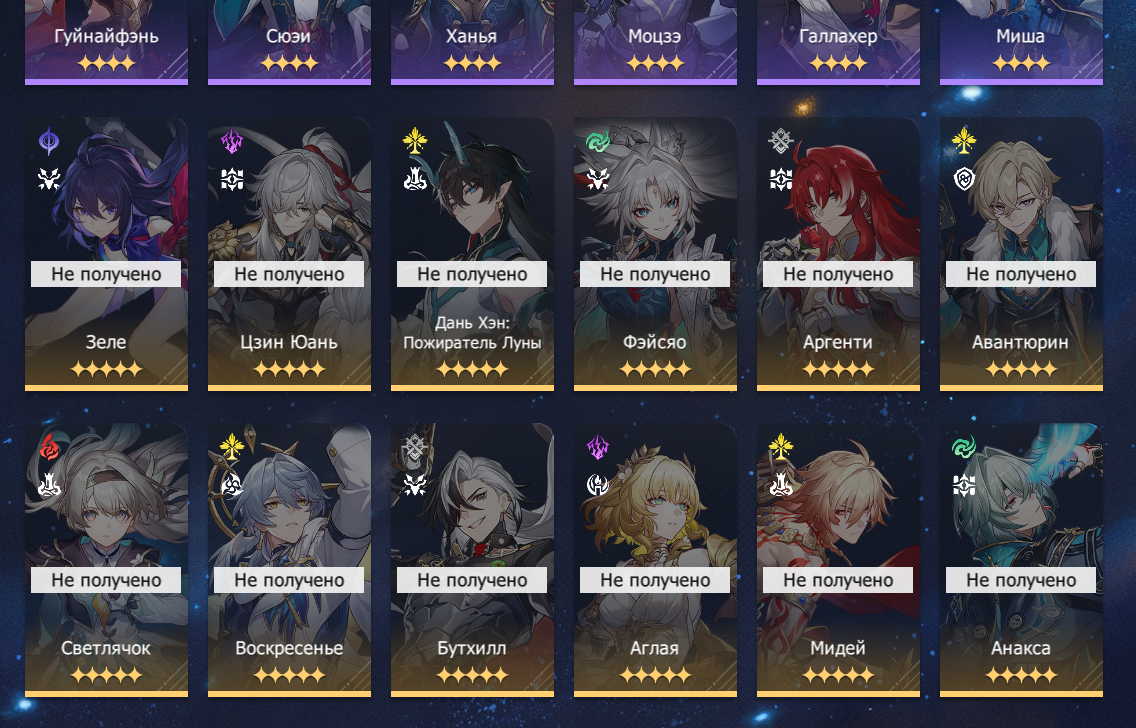Click the Fire element icon on Светлячок's card
The image size is (1136, 728).
click(49, 448)
